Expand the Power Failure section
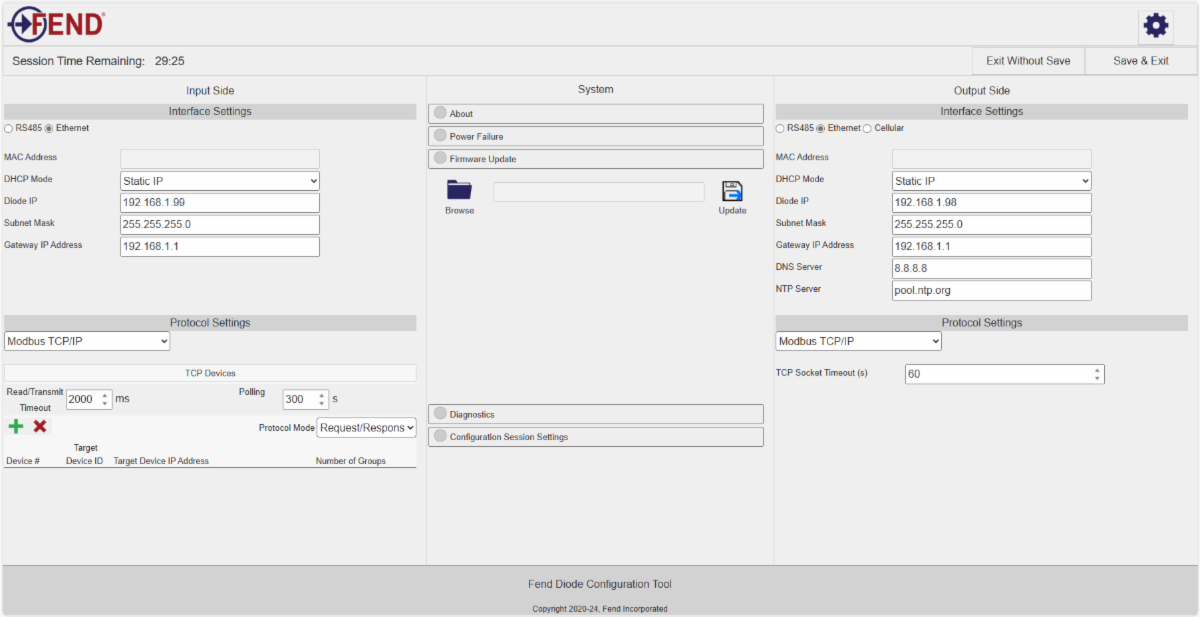The height and width of the screenshot is (617, 1200). [595, 136]
